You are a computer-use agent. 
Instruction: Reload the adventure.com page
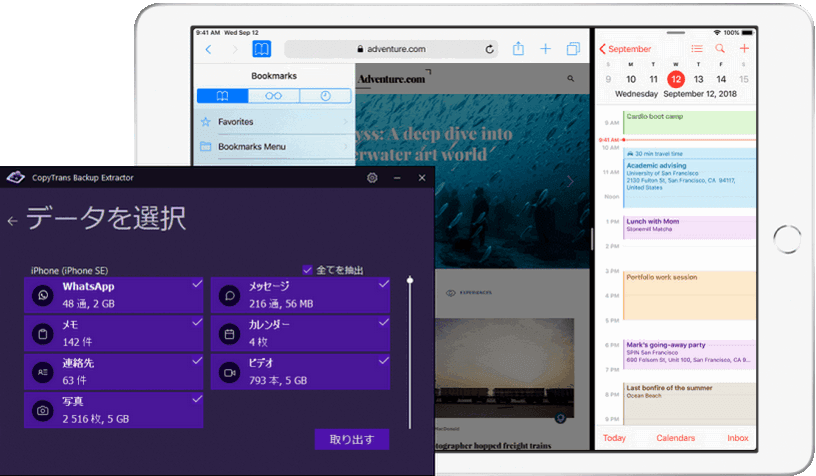click(489, 49)
